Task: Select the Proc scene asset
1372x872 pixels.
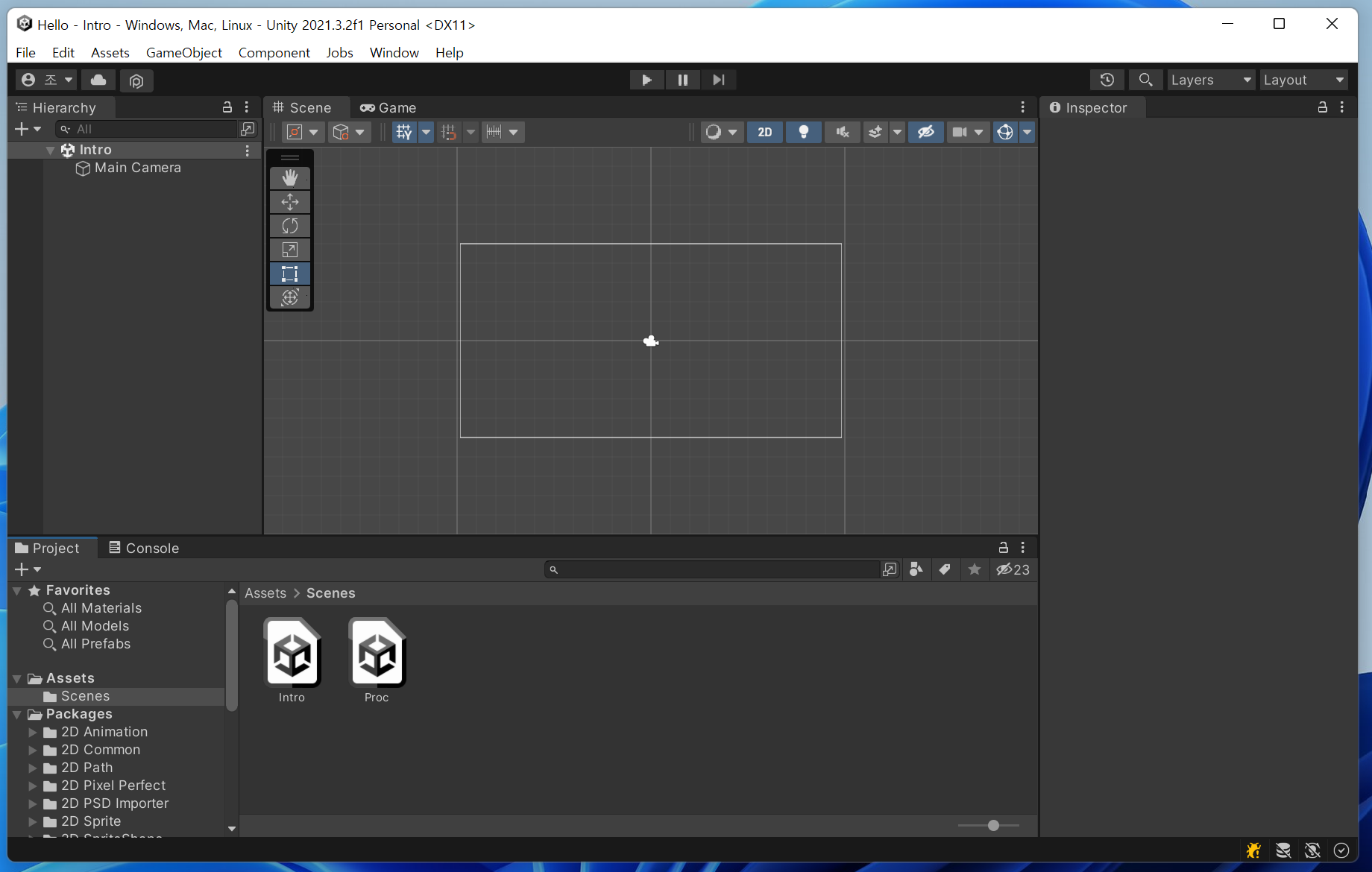Action: [377, 660]
